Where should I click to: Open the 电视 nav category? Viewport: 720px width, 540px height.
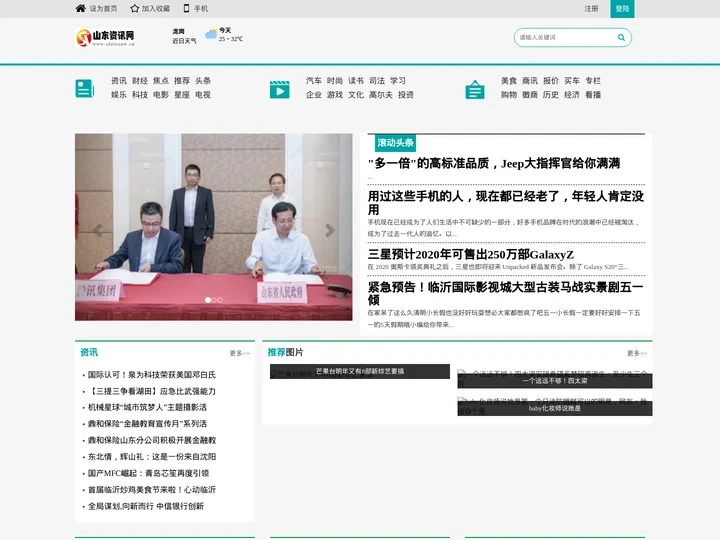[203, 95]
